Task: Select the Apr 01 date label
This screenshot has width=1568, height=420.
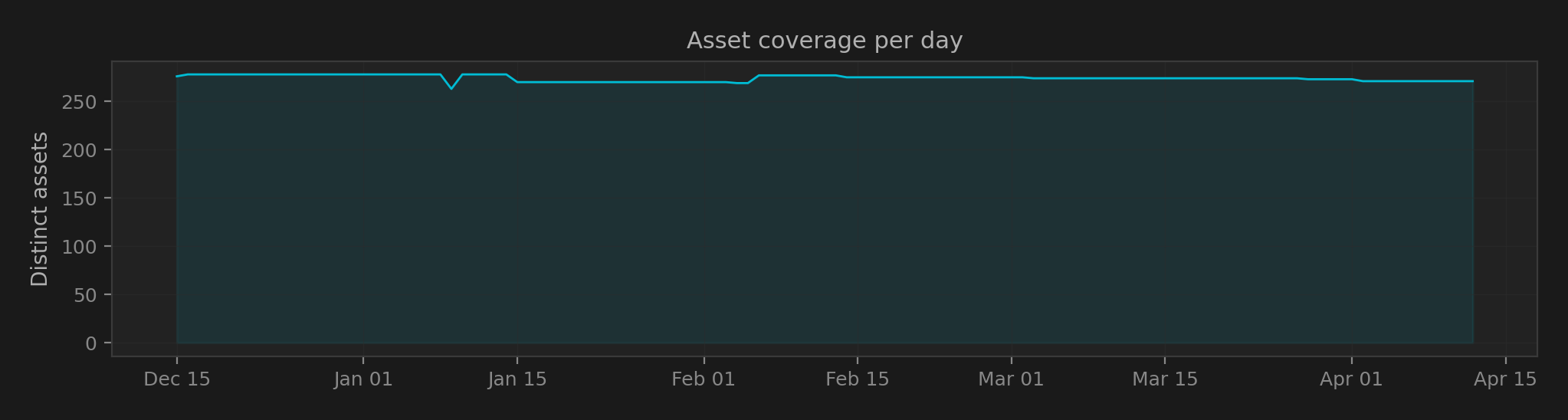Action: pos(1351,379)
